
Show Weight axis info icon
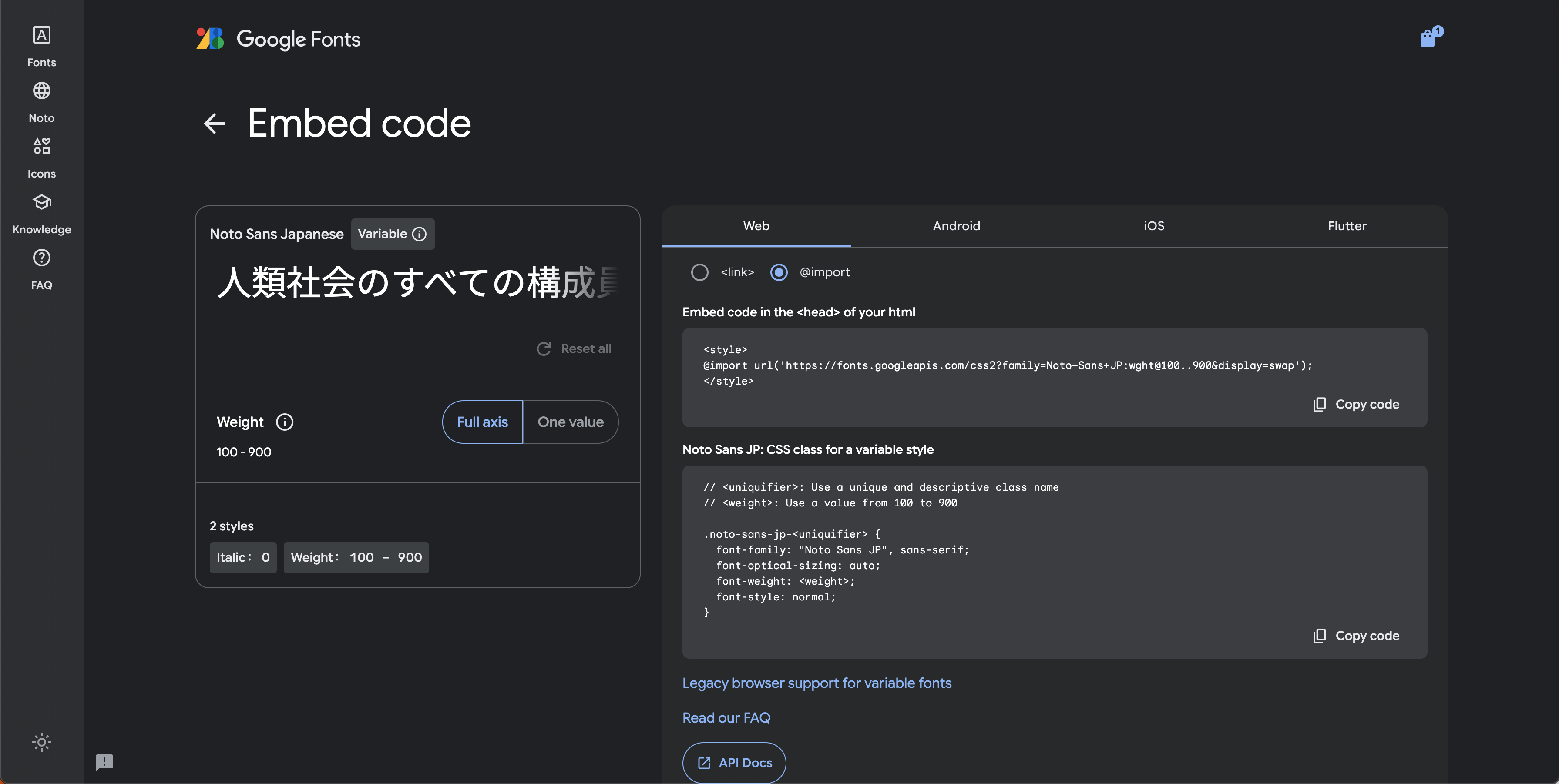[x=285, y=422]
